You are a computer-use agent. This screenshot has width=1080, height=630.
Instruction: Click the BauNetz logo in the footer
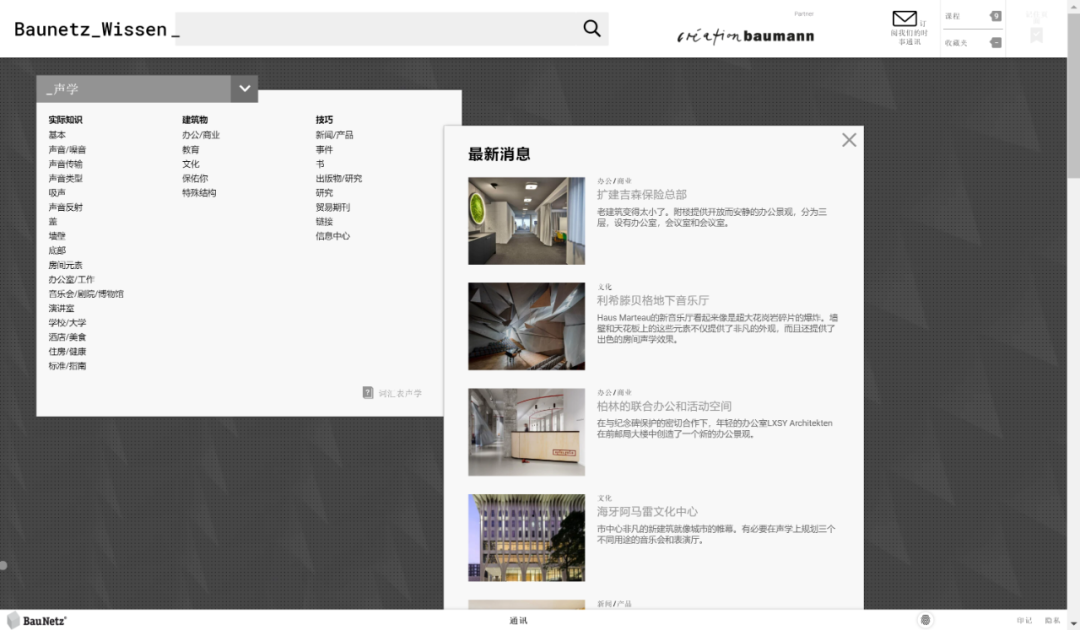(37, 620)
